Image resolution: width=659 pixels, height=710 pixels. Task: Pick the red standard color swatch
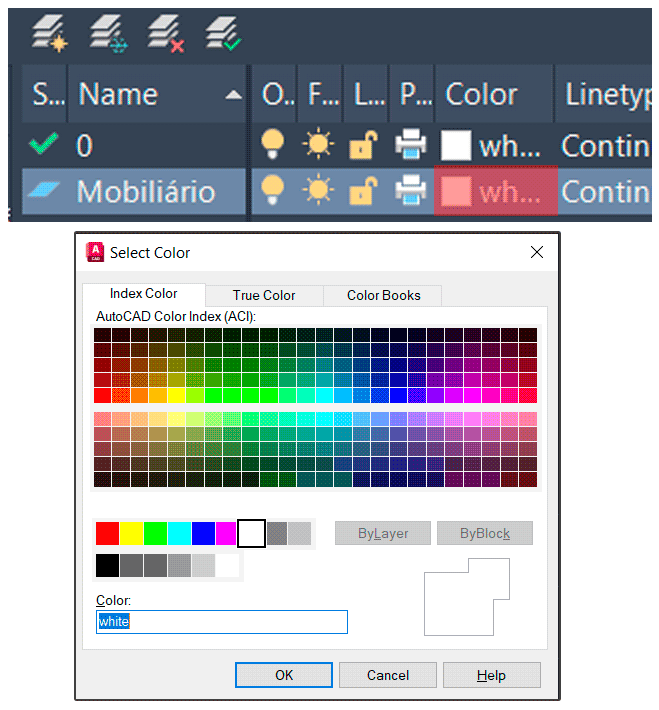(107, 533)
